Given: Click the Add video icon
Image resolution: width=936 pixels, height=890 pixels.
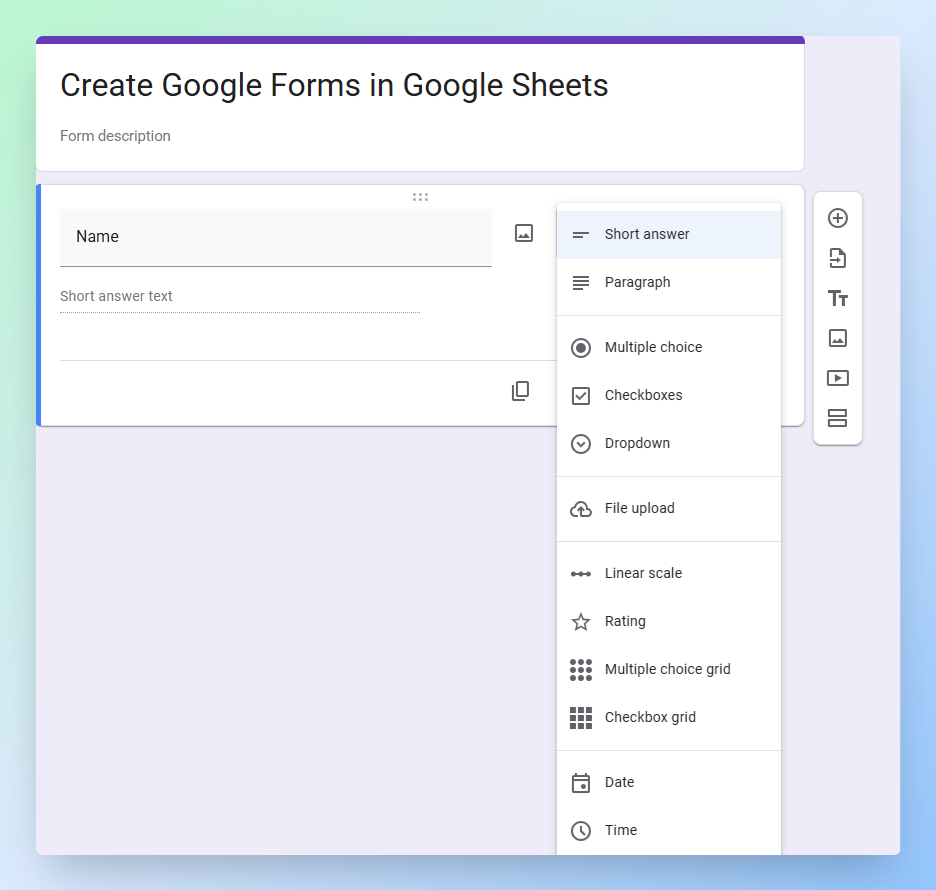Looking at the screenshot, I should point(838,378).
